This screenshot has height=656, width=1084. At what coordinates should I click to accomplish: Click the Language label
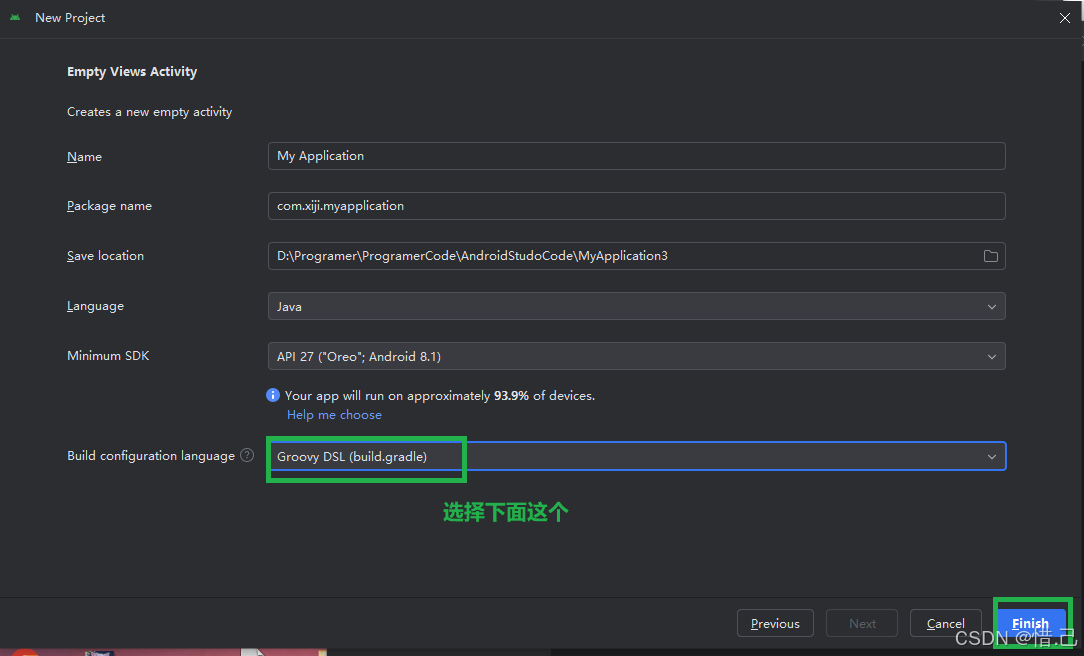click(95, 306)
